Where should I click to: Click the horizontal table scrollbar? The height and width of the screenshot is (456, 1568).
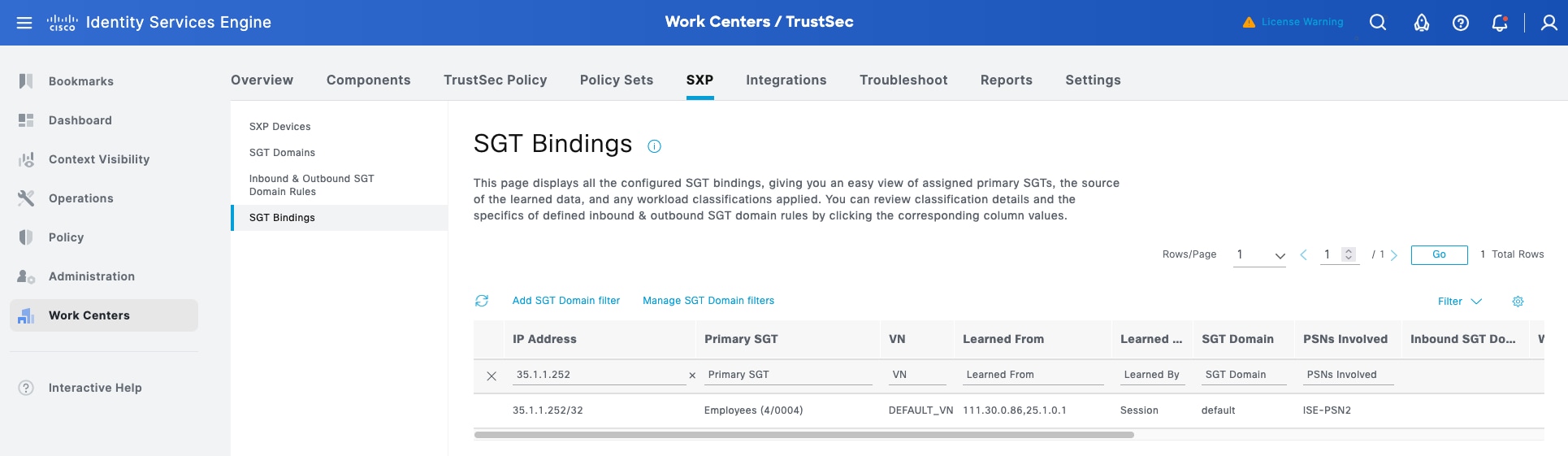coord(803,435)
